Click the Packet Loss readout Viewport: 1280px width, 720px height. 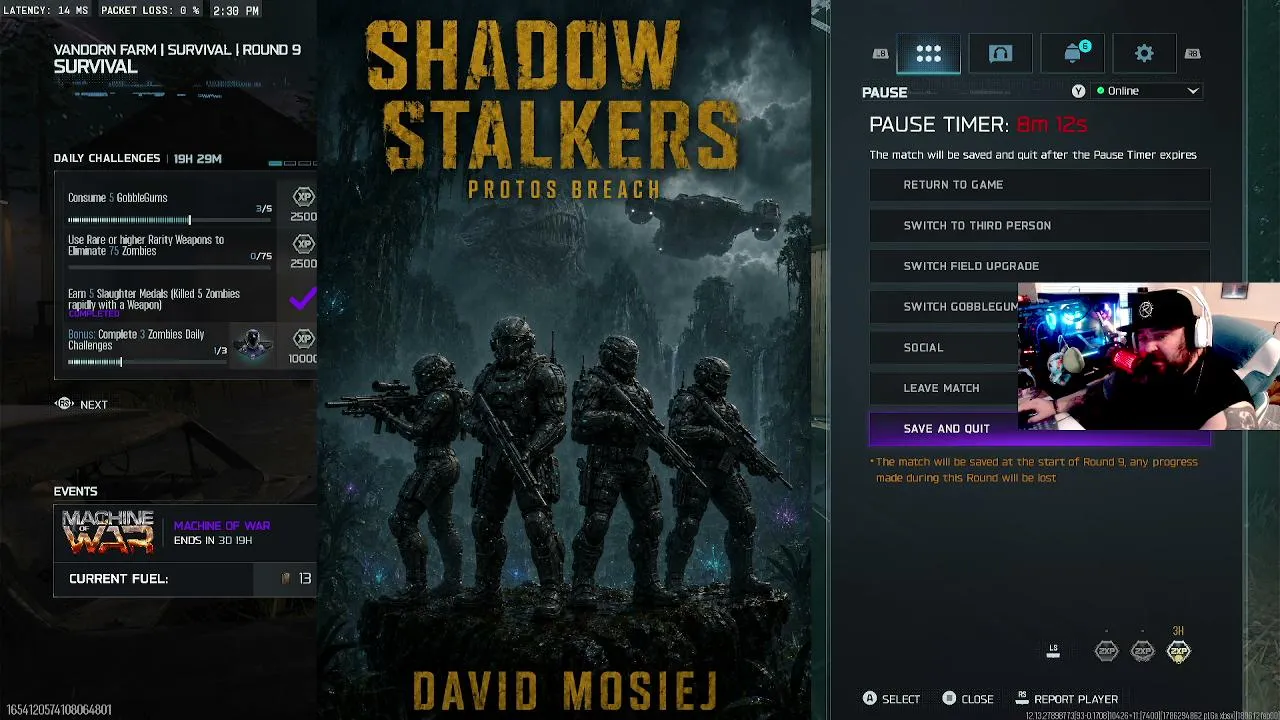point(150,10)
